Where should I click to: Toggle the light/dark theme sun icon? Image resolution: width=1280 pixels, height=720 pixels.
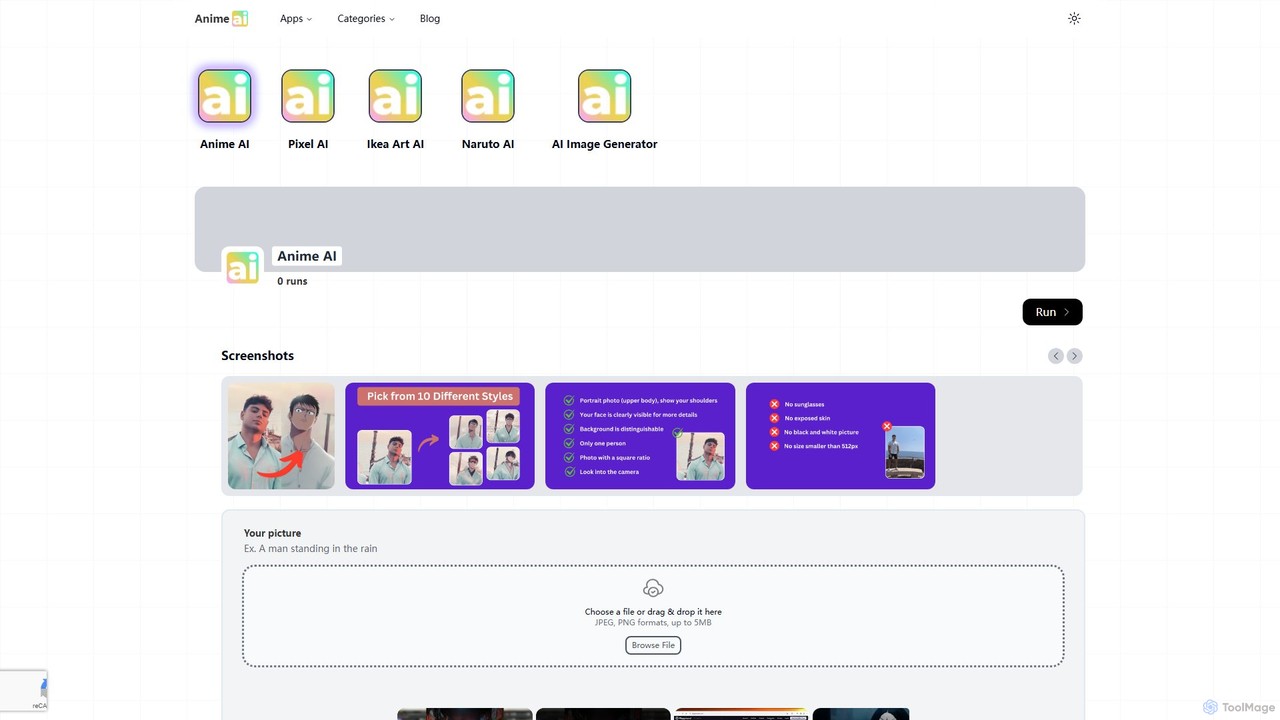[1074, 18]
